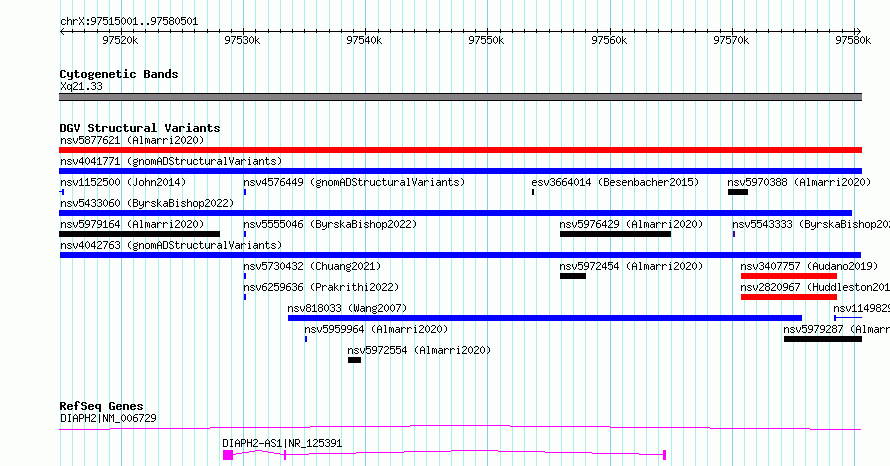Click the nsv4041771 (gnomADStructuralVariants) label
This screenshot has height=466, width=890.
[171, 161]
